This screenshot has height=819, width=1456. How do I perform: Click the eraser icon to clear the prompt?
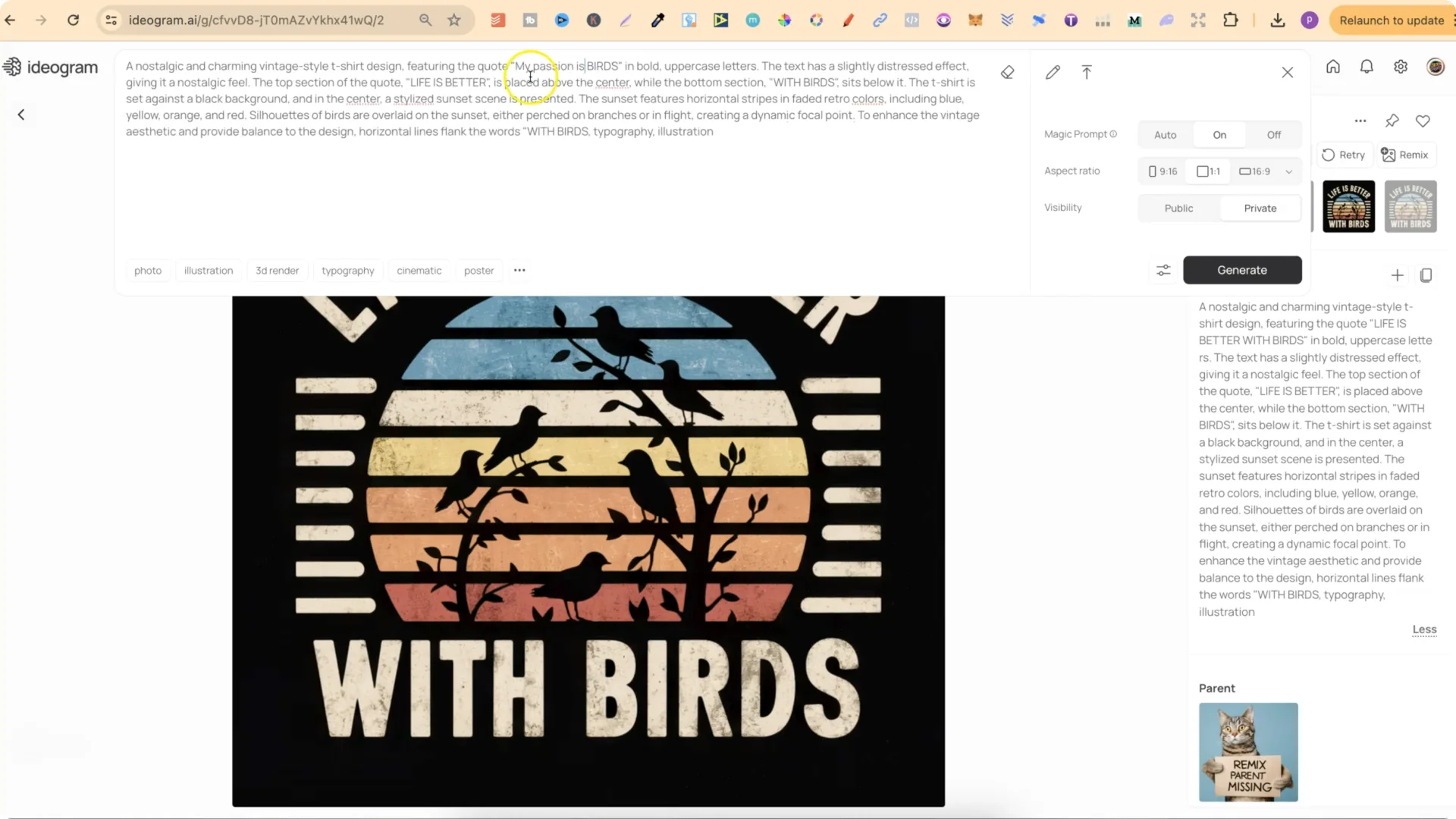click(1007, 73)
